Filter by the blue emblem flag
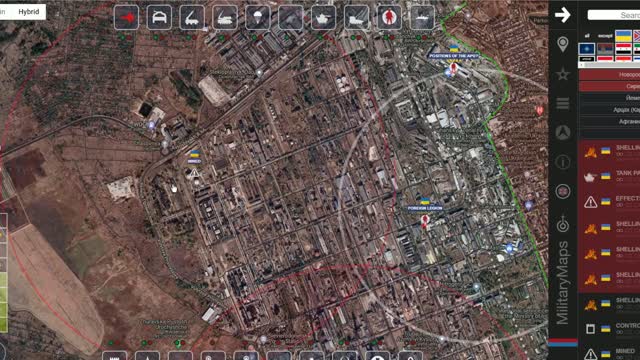Viewport: 640px width, 360px height. click(587, 49)
